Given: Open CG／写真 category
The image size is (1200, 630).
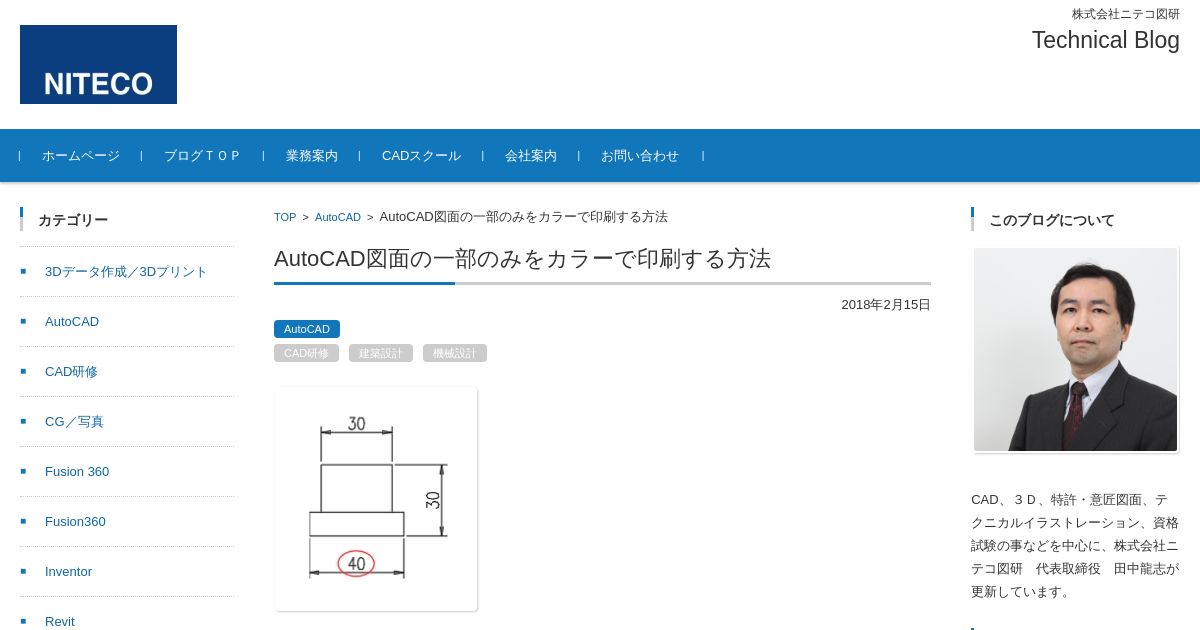Looking at the screenshot, I should pyautogui.click(x=74, y=422).
